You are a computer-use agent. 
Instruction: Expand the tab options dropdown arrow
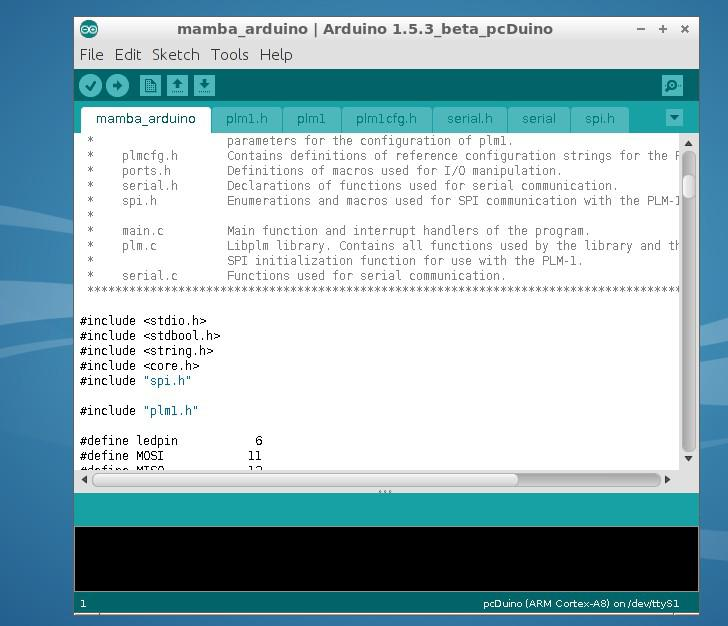coord(674,118)
